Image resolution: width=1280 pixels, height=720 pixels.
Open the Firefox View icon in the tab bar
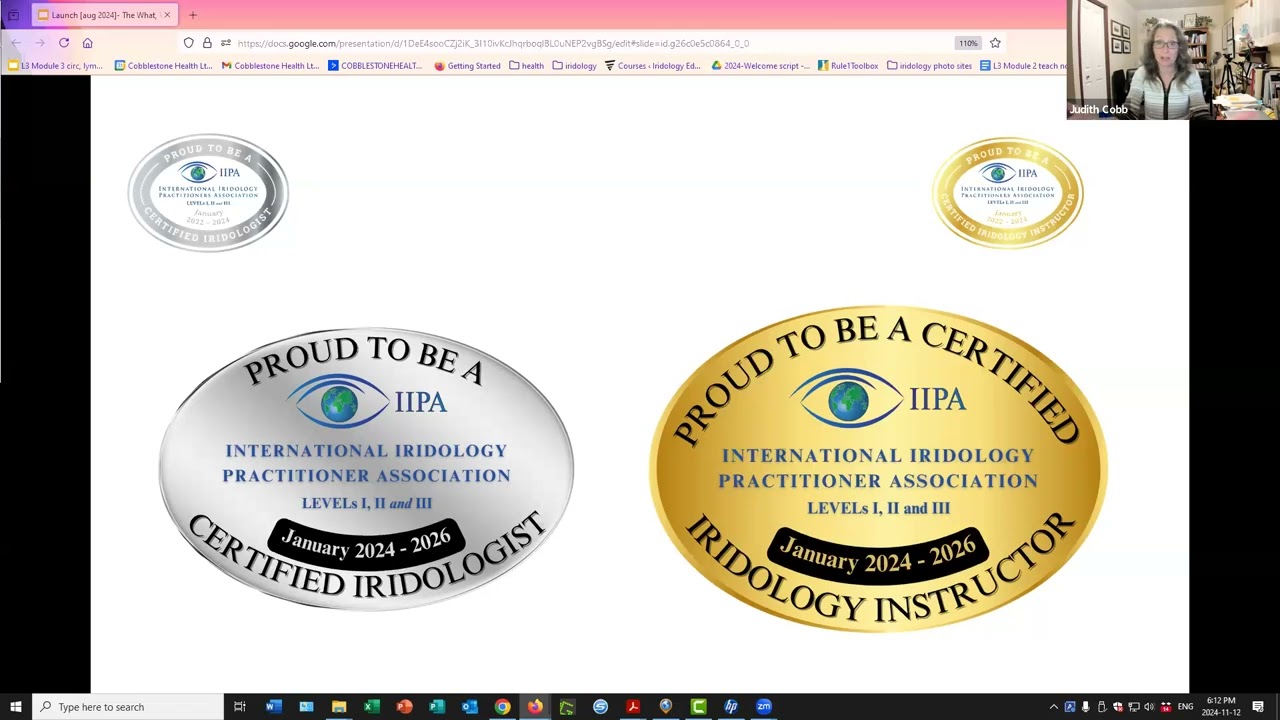[x=14, y=15]
